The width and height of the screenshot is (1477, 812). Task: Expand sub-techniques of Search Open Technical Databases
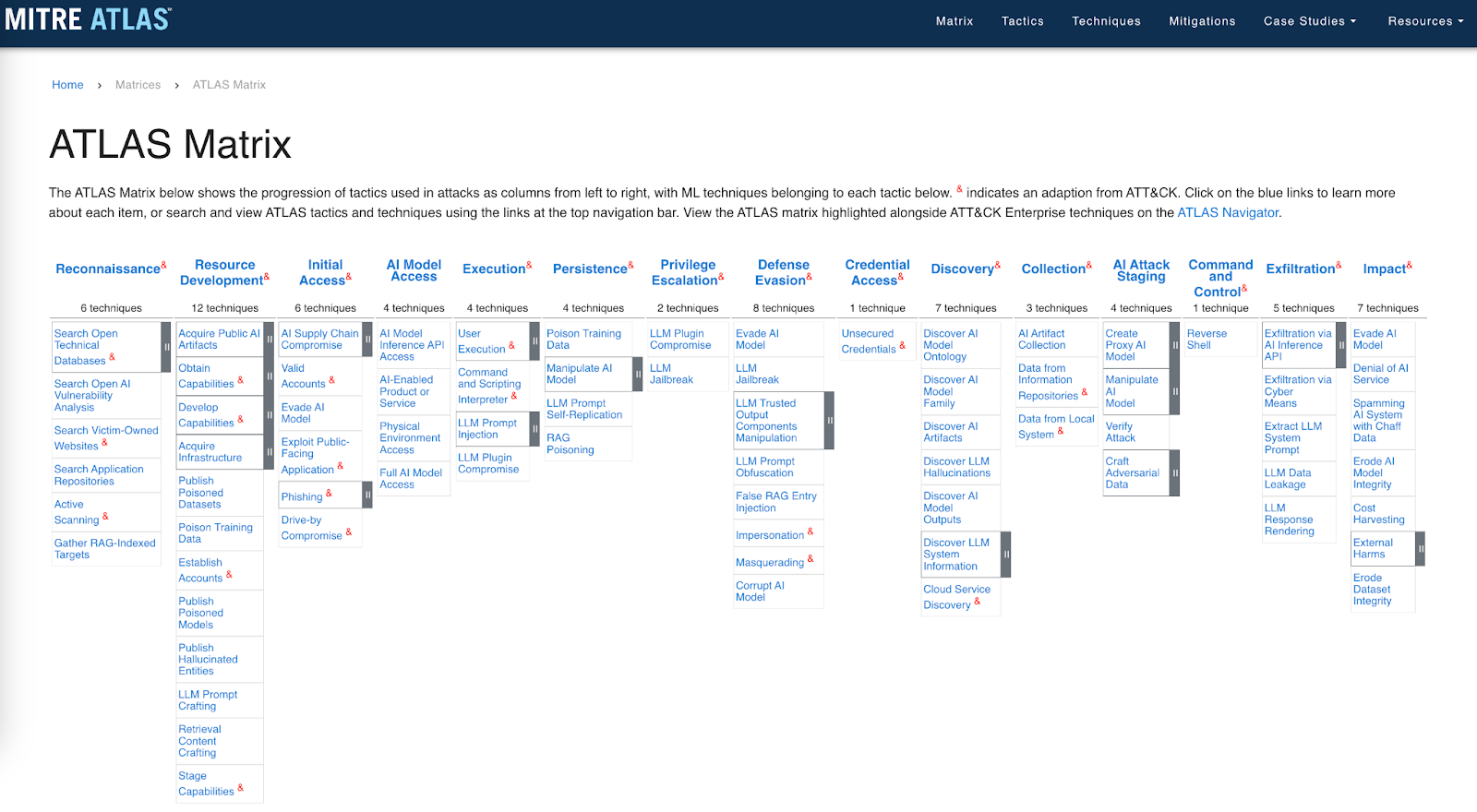(166, 347)
